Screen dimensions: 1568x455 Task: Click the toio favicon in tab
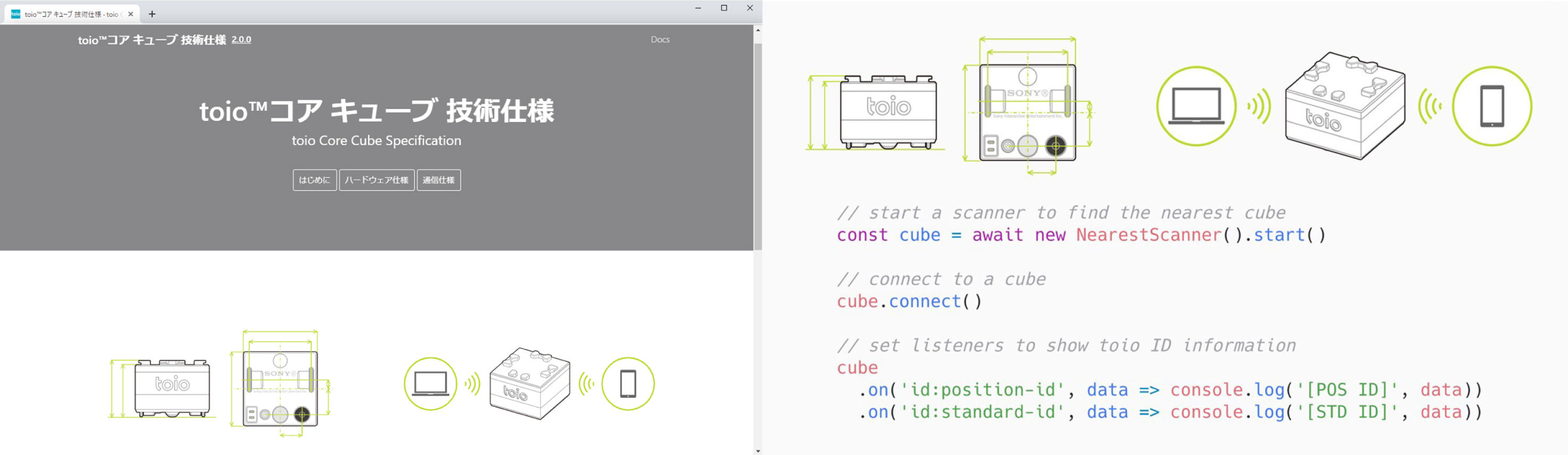click(x=16, y=14)
